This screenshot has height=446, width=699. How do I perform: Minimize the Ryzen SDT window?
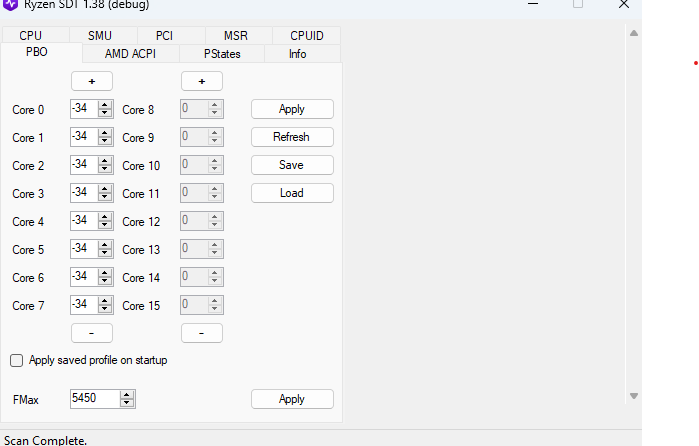tap(533, 4)
